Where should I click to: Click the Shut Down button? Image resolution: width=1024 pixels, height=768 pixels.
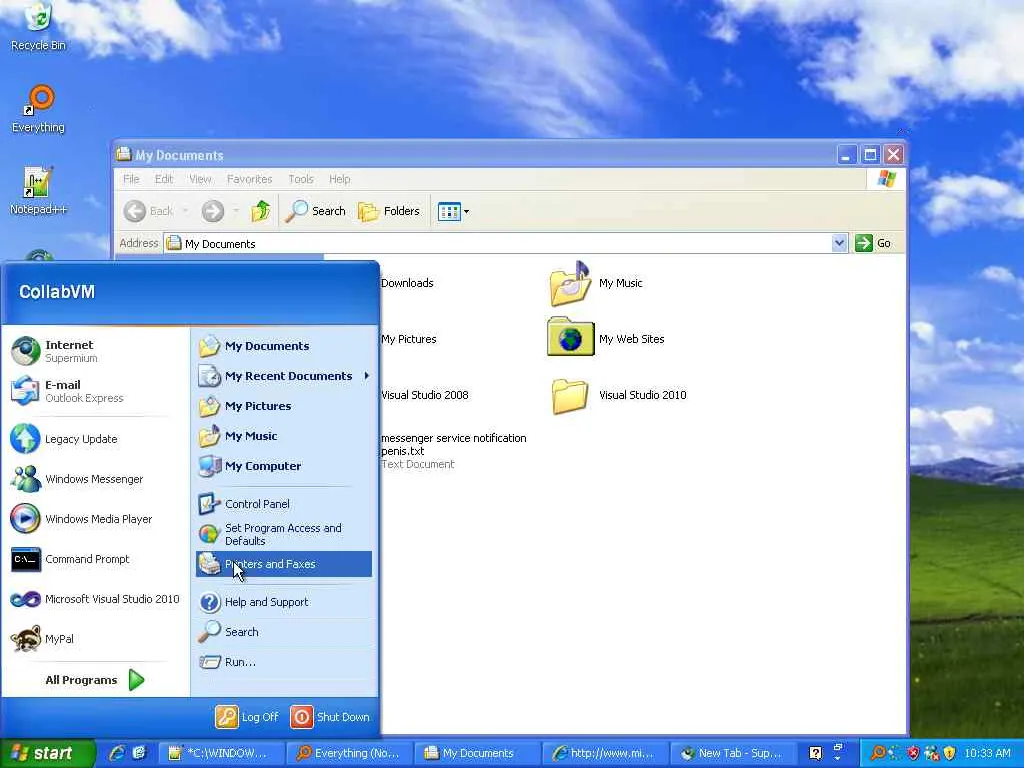pos(330,717)
